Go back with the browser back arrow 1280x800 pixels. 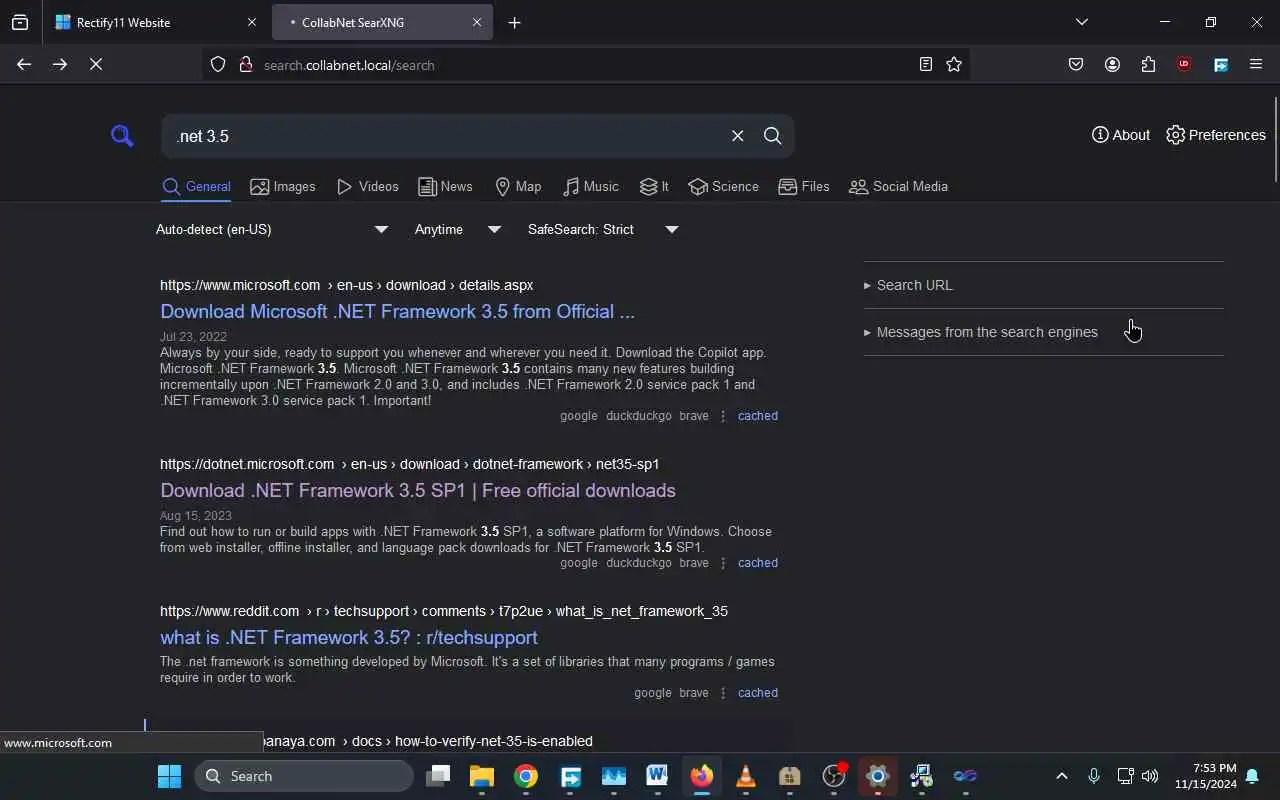click(24, 64)
